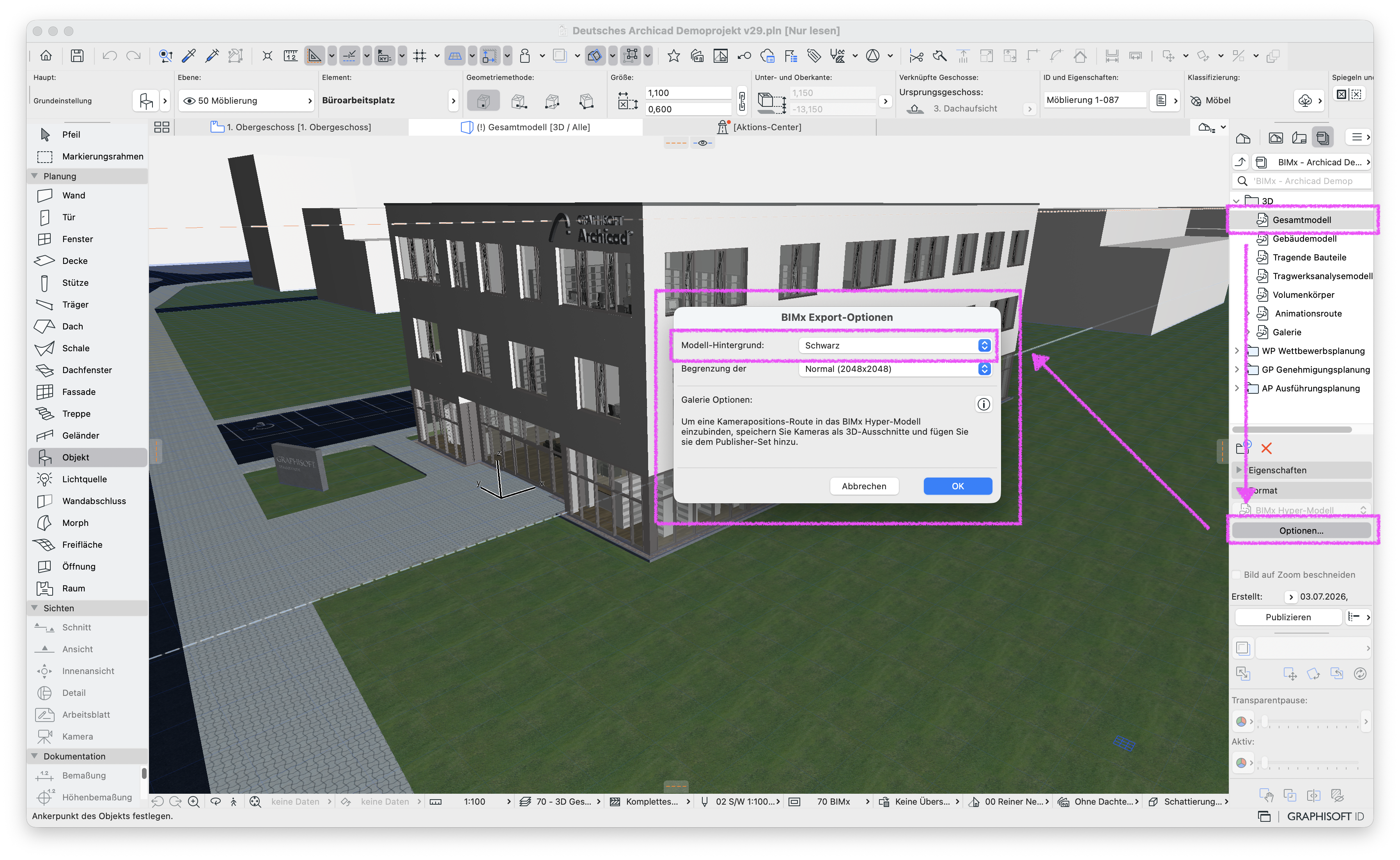
Task: Switch to 1. Obergeschoss tab
Action: pyautogui.click(x=291, y=127)
